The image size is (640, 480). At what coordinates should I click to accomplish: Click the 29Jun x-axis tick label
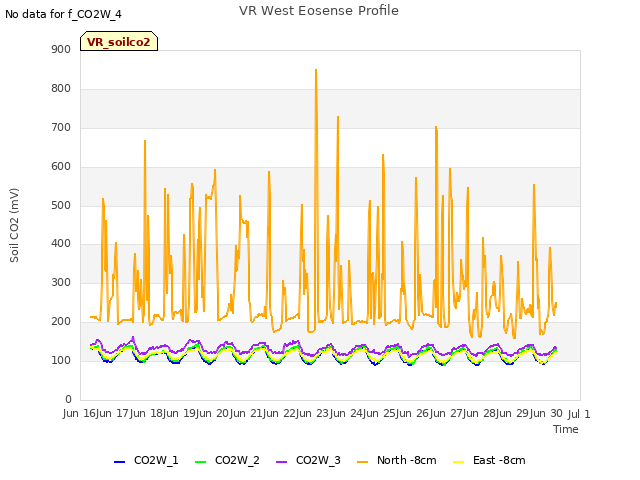pos(531,413)
